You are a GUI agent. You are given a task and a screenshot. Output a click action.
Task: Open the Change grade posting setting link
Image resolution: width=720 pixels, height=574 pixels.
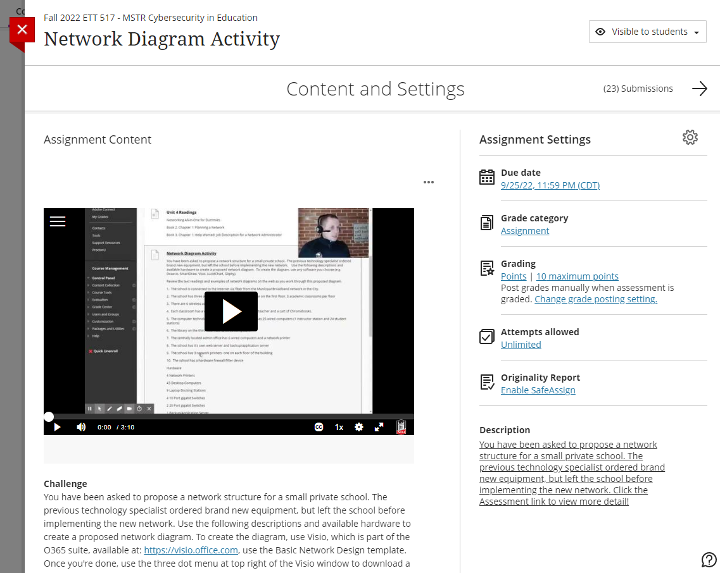[595, 299]
